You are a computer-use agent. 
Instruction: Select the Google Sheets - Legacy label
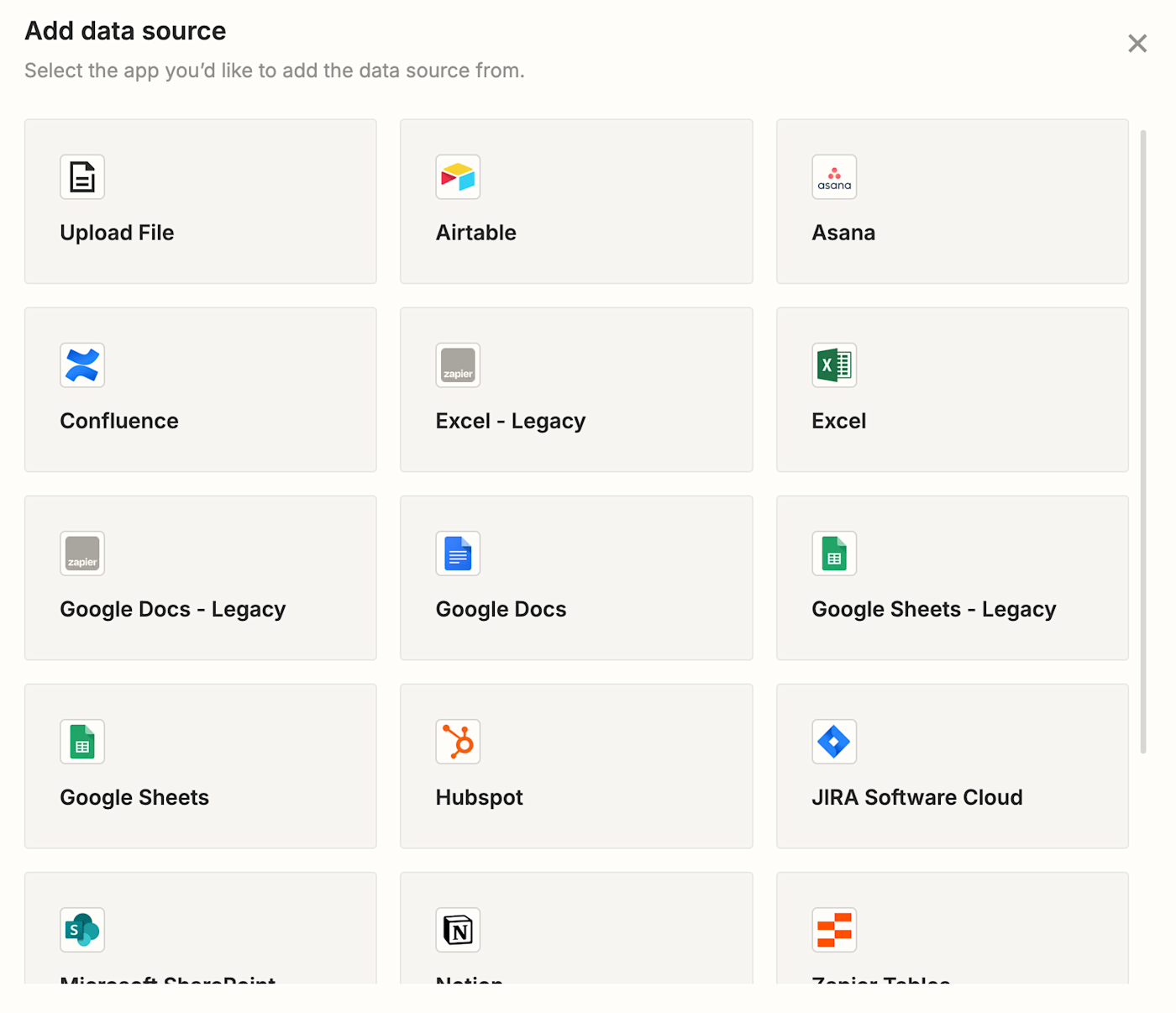click(x=934, y=609)
